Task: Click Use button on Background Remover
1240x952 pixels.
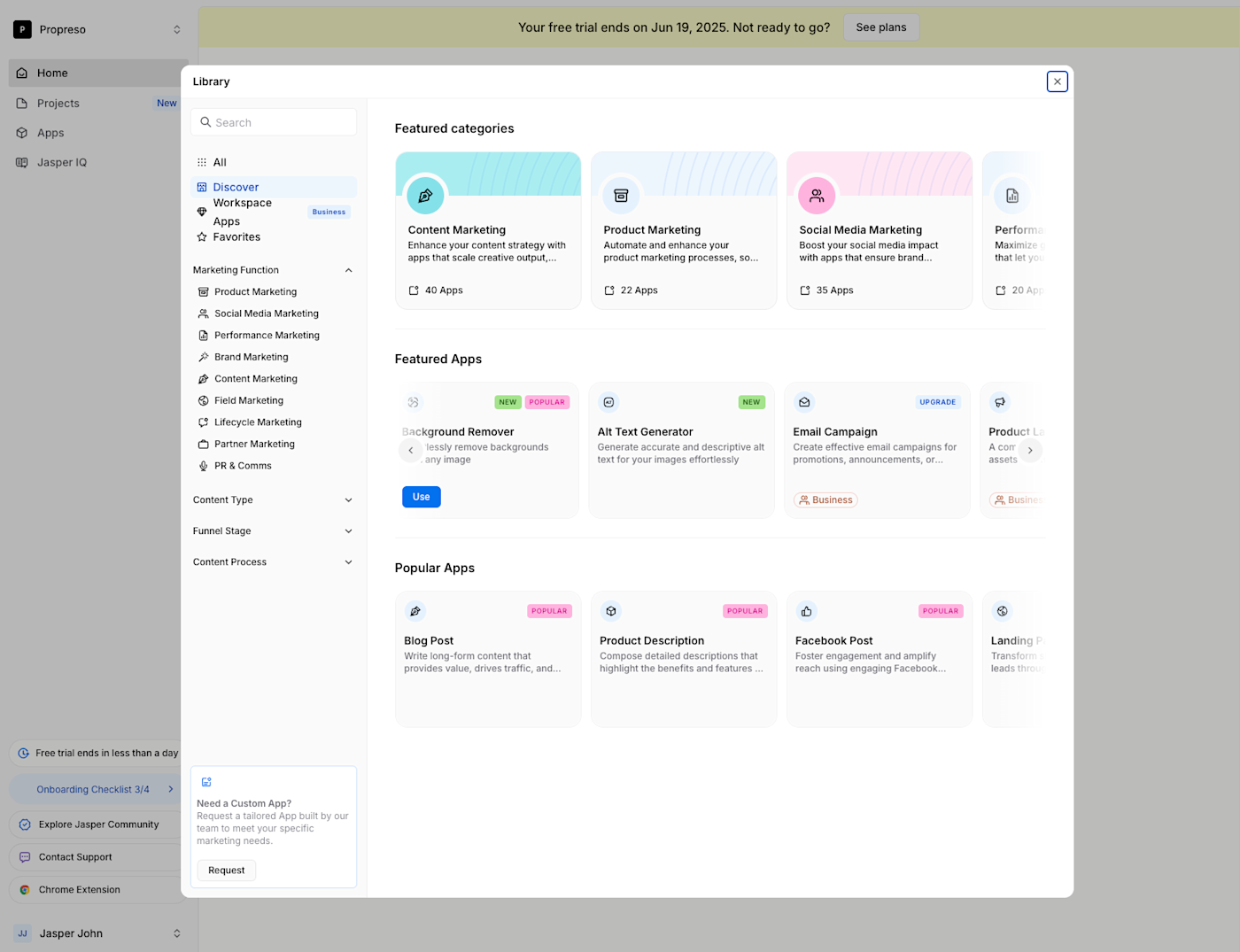Action: [422, 497]
